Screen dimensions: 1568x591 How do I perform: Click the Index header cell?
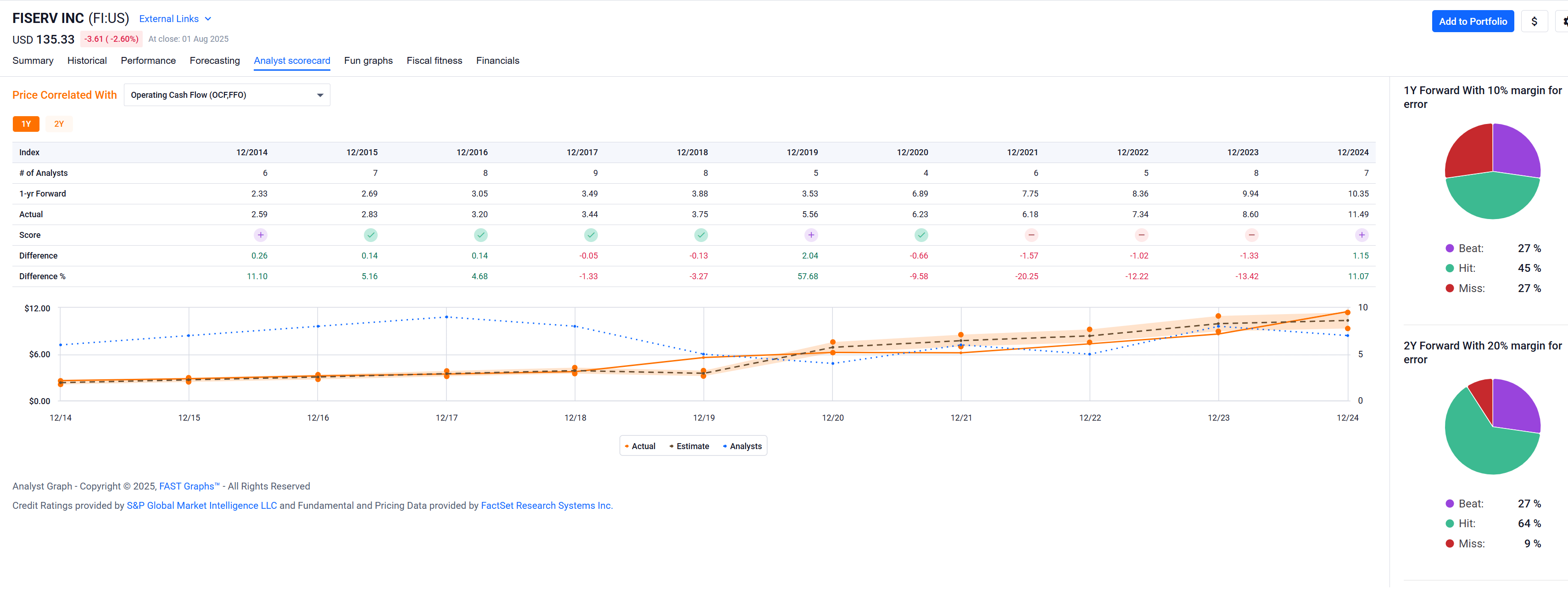(29, 153)
